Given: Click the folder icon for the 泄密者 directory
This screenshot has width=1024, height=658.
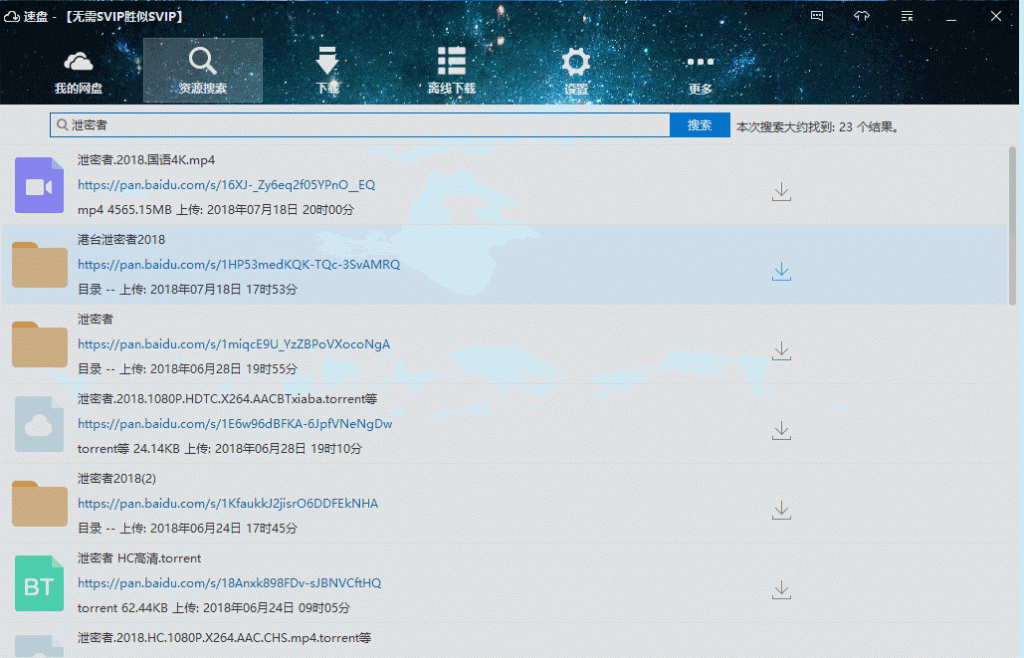Looking at the screenshot, I should pyautogui.click(x=39, y=345).
